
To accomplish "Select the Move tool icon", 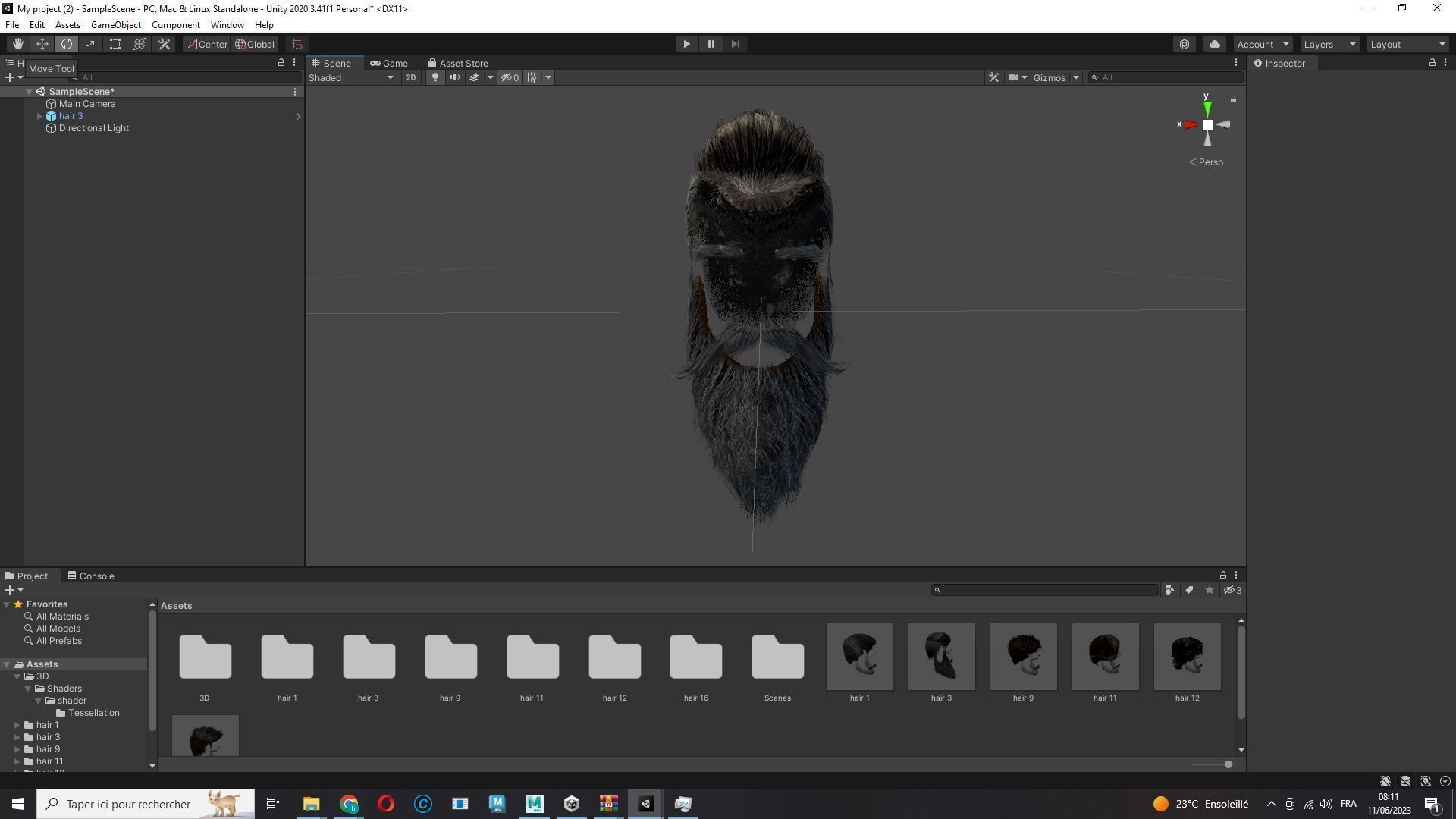I will click(42, 44).
